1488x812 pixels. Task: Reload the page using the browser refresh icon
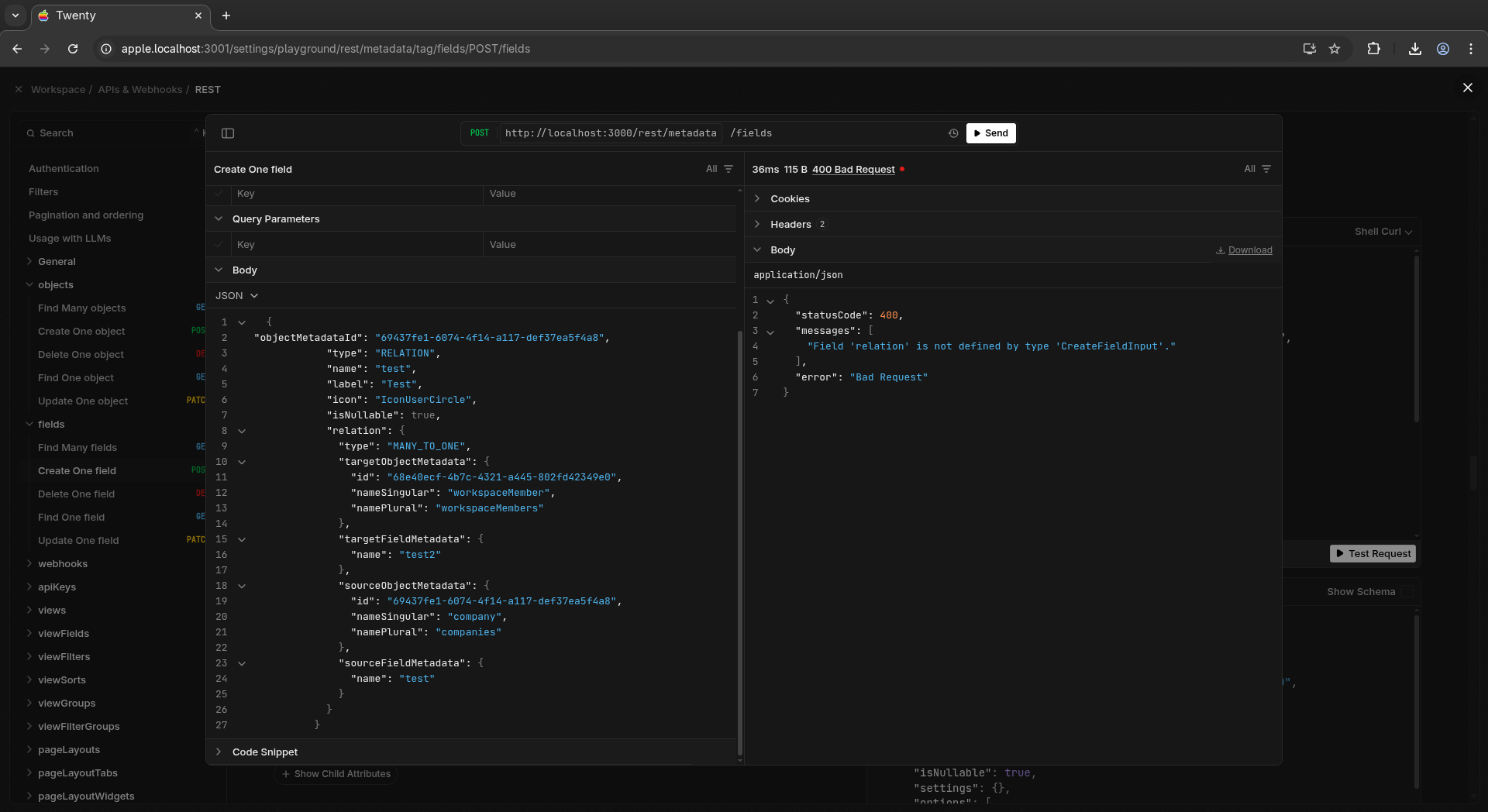[x=73, y=49]
